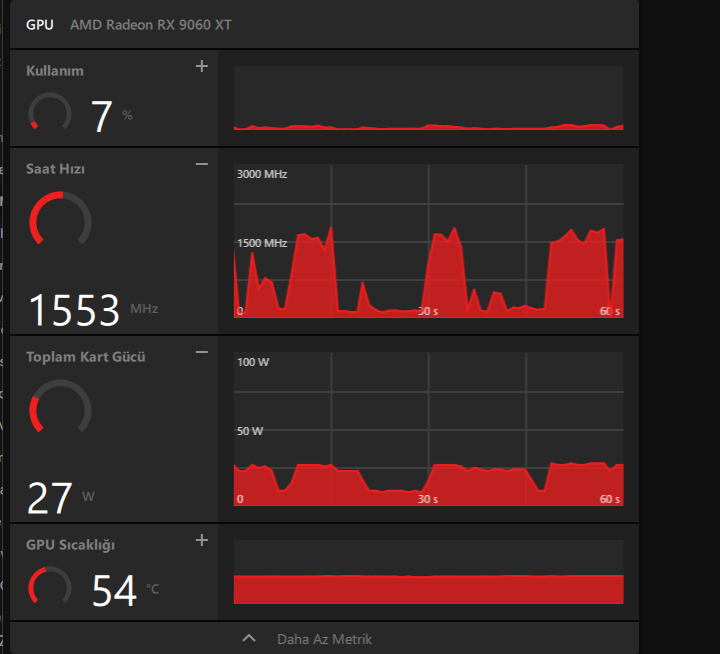Click the Kullanım usage gauge dial
Image resolution: width=720 pixels, height=654 pixels.
(50, 112)
